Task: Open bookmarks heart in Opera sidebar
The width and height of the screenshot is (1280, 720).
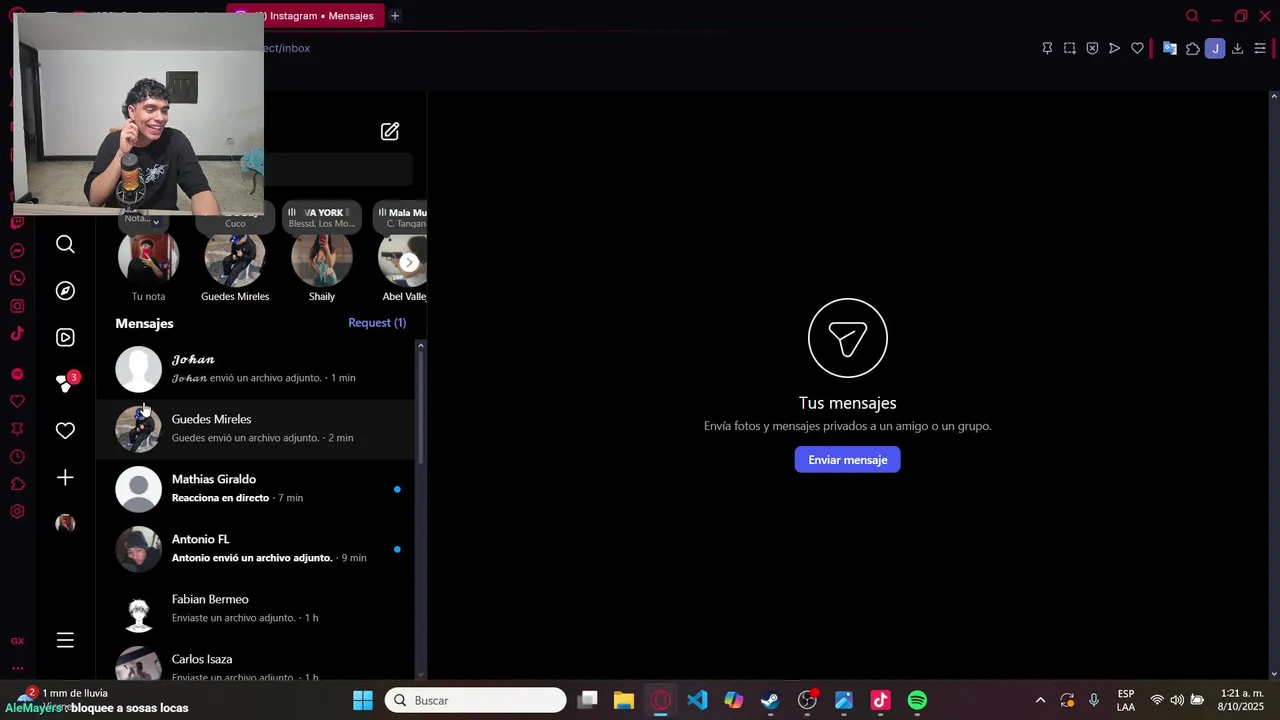Action: 17,401
